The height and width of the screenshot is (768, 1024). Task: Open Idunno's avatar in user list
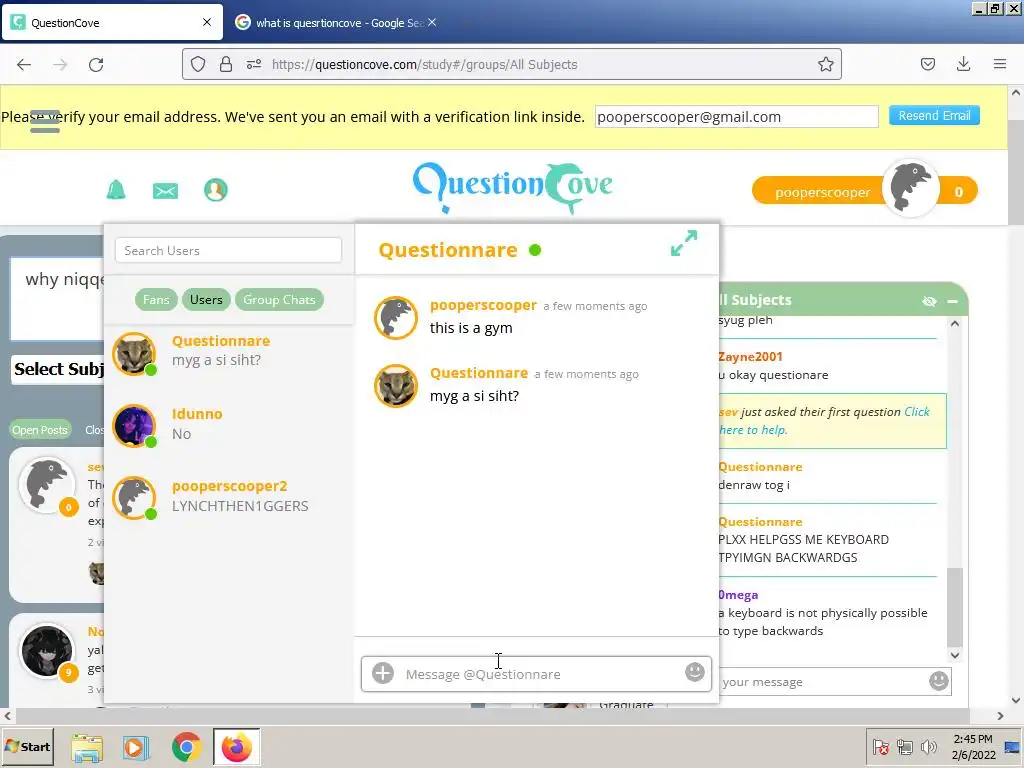134,426
